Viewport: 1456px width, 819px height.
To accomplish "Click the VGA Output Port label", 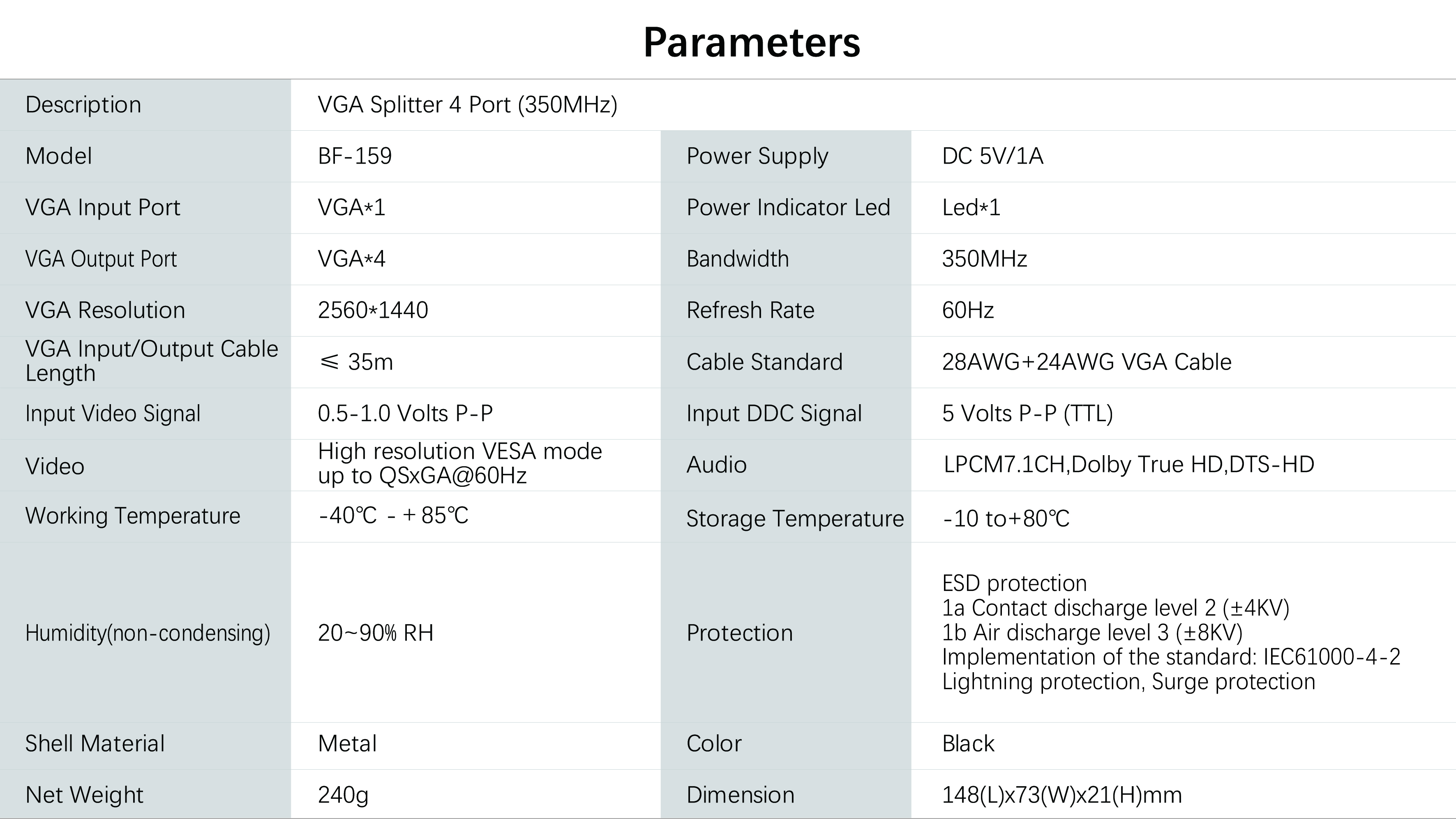I will pyautogui.click(x=101, y=259).
